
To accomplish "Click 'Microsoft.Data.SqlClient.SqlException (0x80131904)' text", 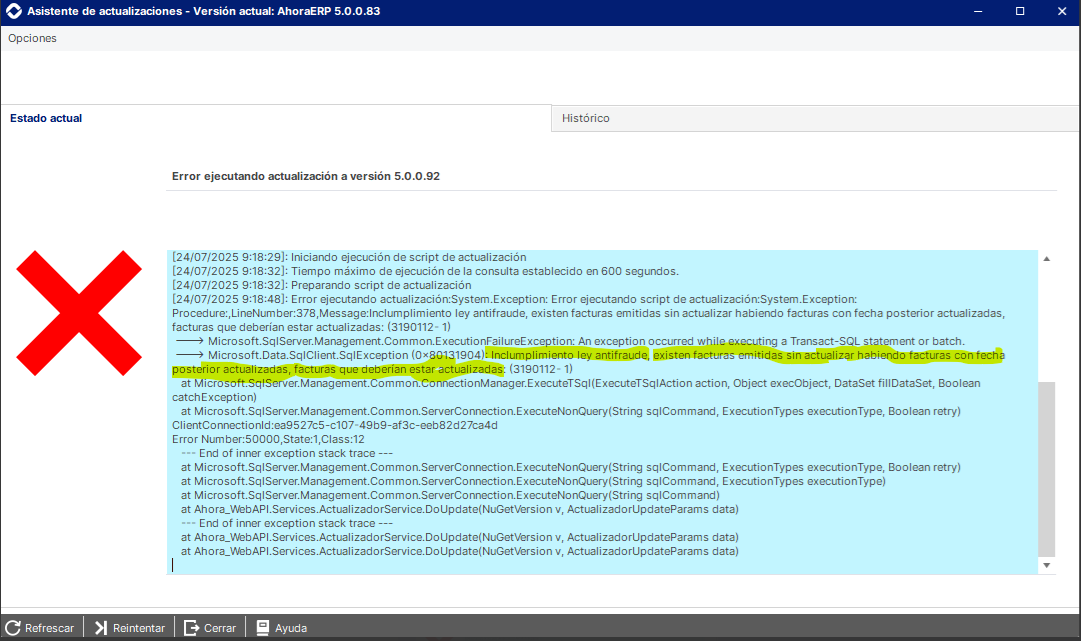I will click(346, 355).
